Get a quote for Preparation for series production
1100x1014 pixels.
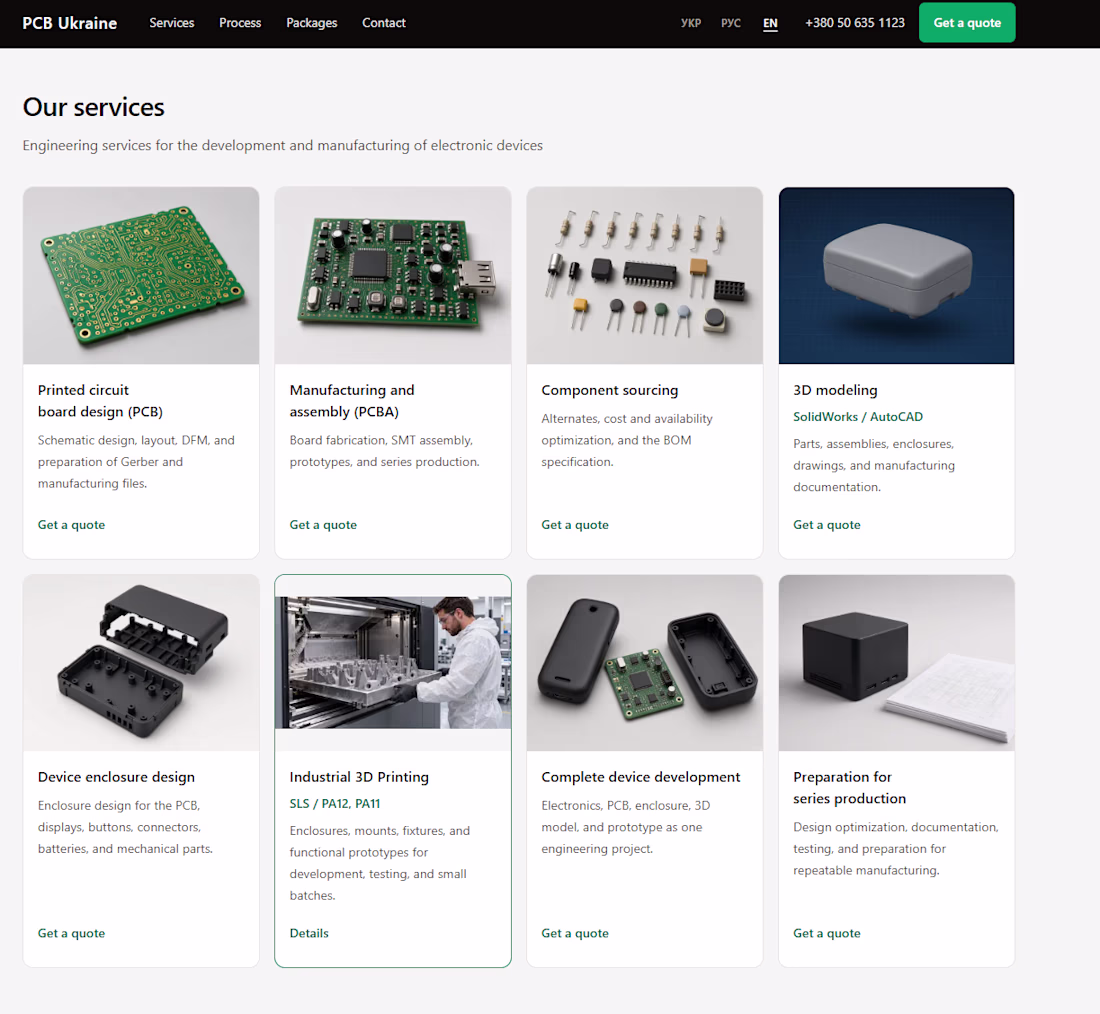click(827, 933)
